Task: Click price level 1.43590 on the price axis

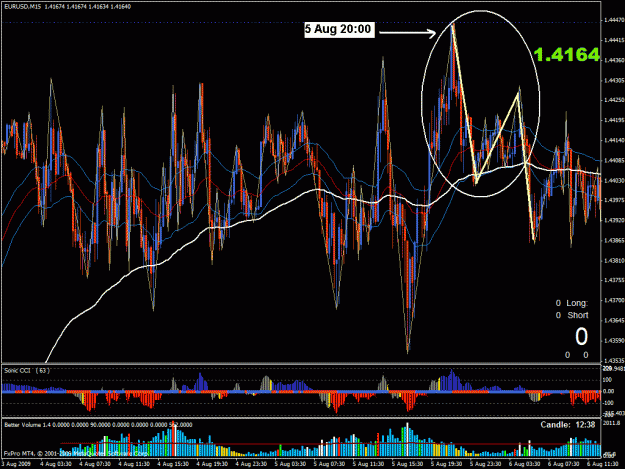Action: coord(614,341)
